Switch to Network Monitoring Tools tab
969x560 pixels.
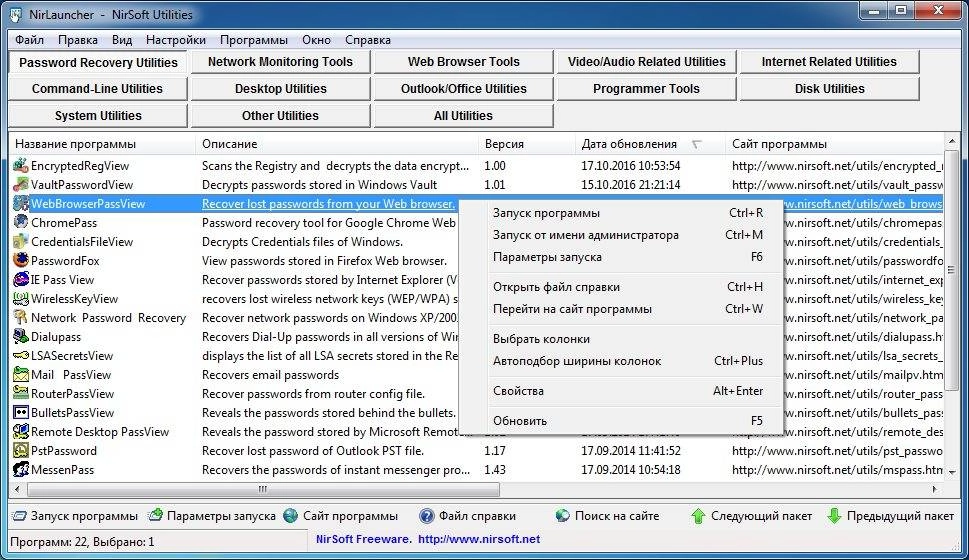(x=280, y=62)
